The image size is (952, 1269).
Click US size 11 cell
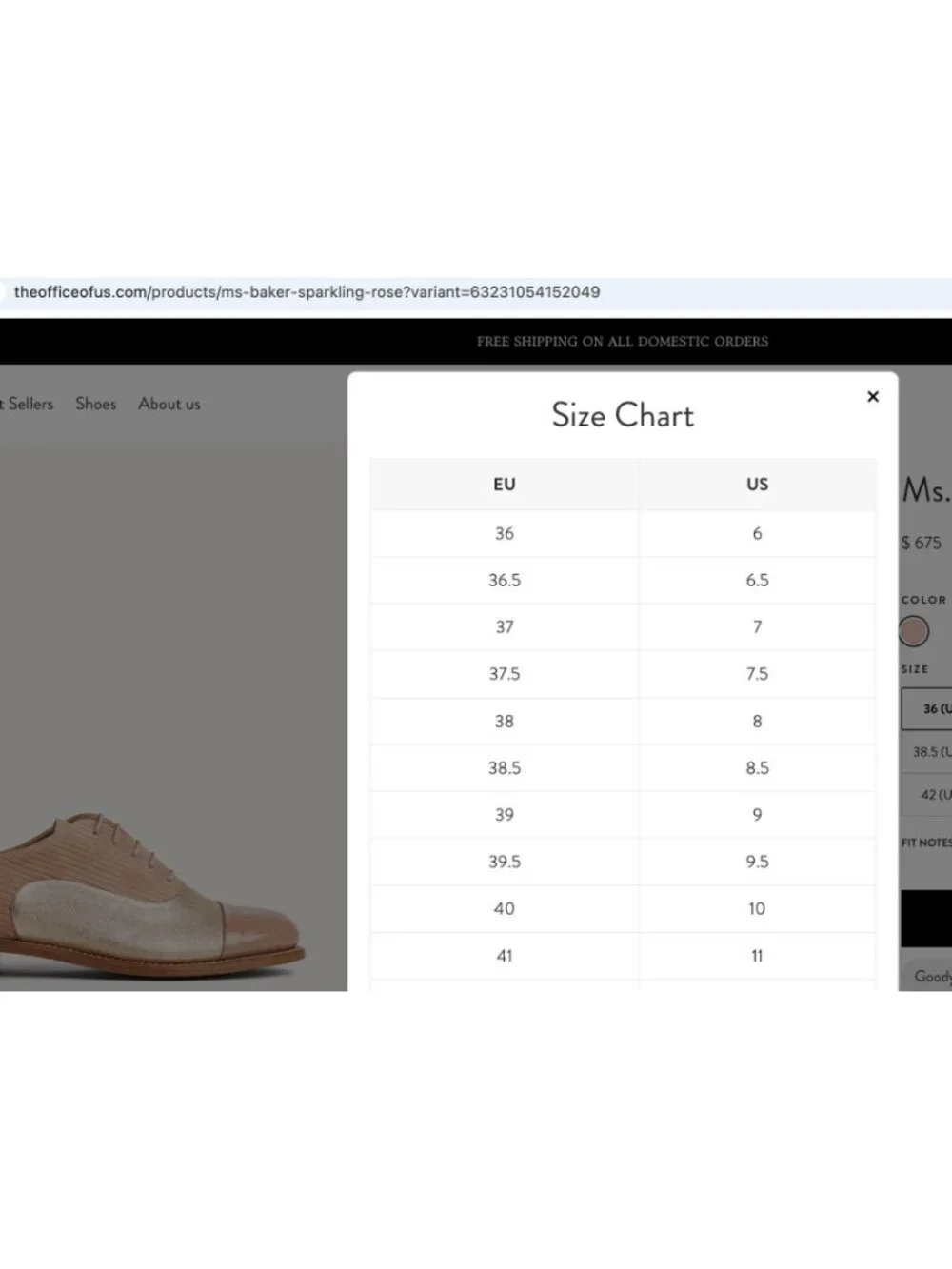point(757,956)
